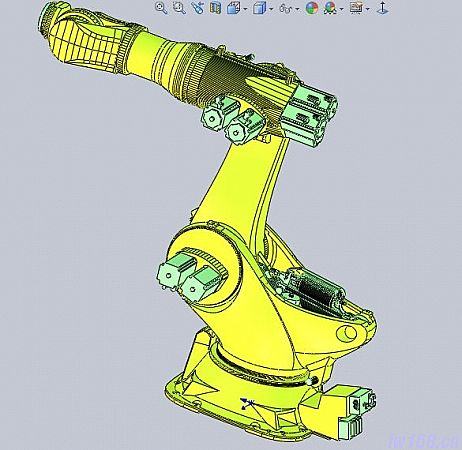462x450 pixels.
Task: Click the View Settings monitor icon
Action: pyautogui.click(x=356, y=8)
